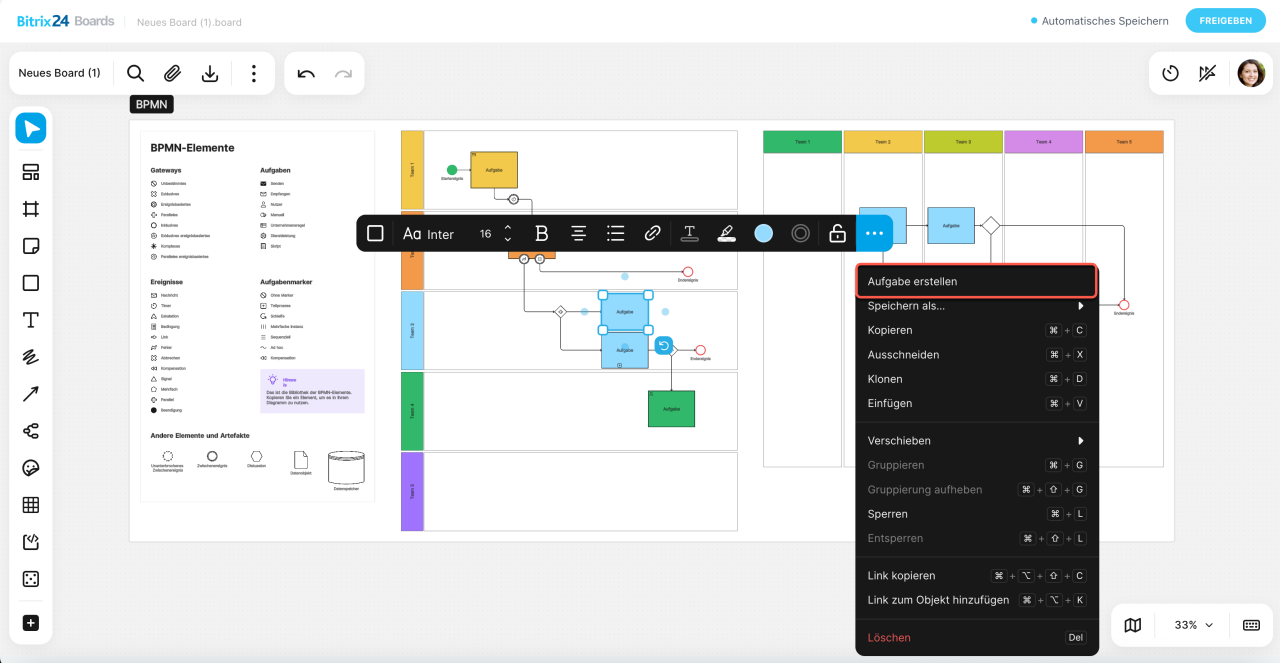Insert link via toolbar link icon

652,233
